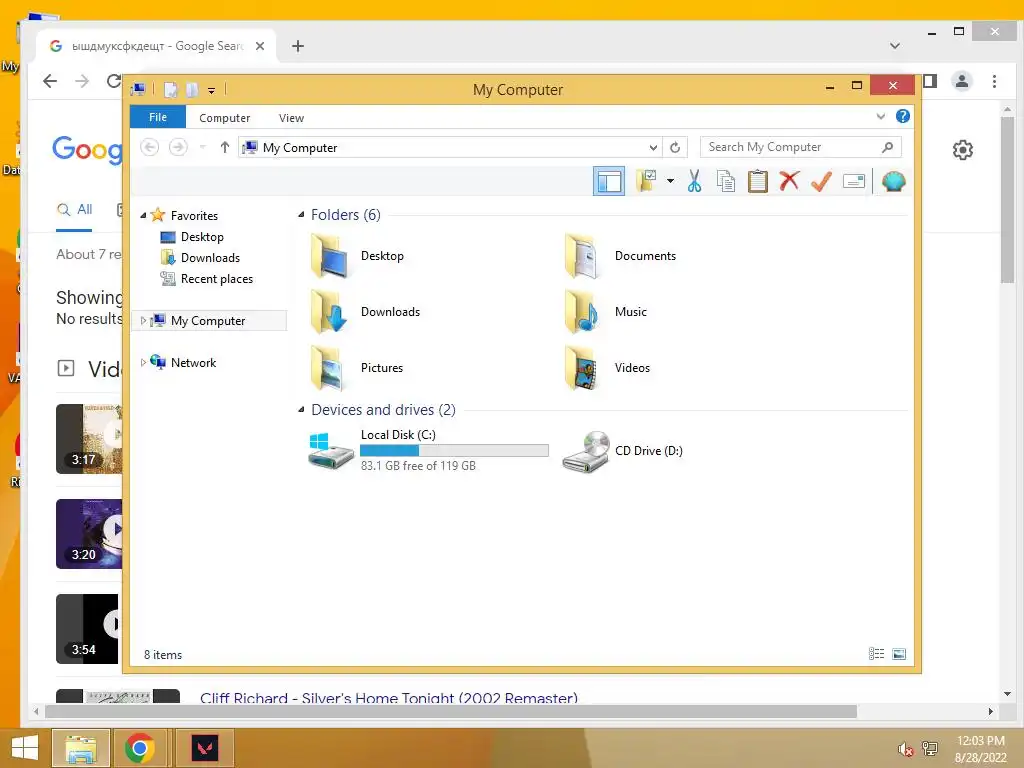Select Recent places under Favorites
1024x768 pixels.
[x=217, y=279]
